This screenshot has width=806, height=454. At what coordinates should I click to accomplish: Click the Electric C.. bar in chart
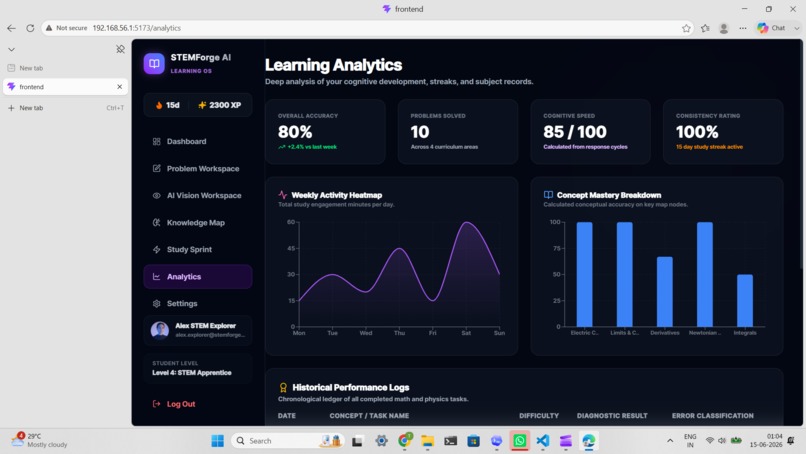584,275
